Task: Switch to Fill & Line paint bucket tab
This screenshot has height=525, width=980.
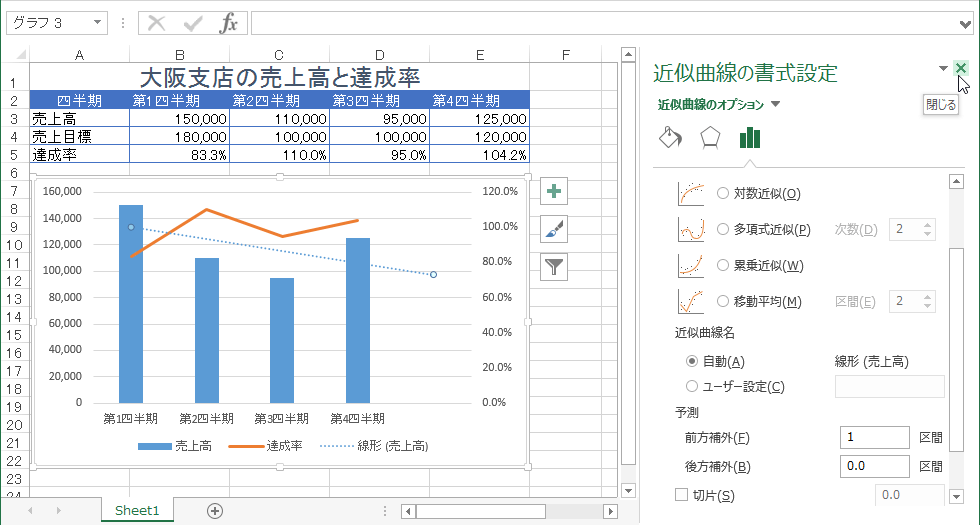Action: (670, 138)
